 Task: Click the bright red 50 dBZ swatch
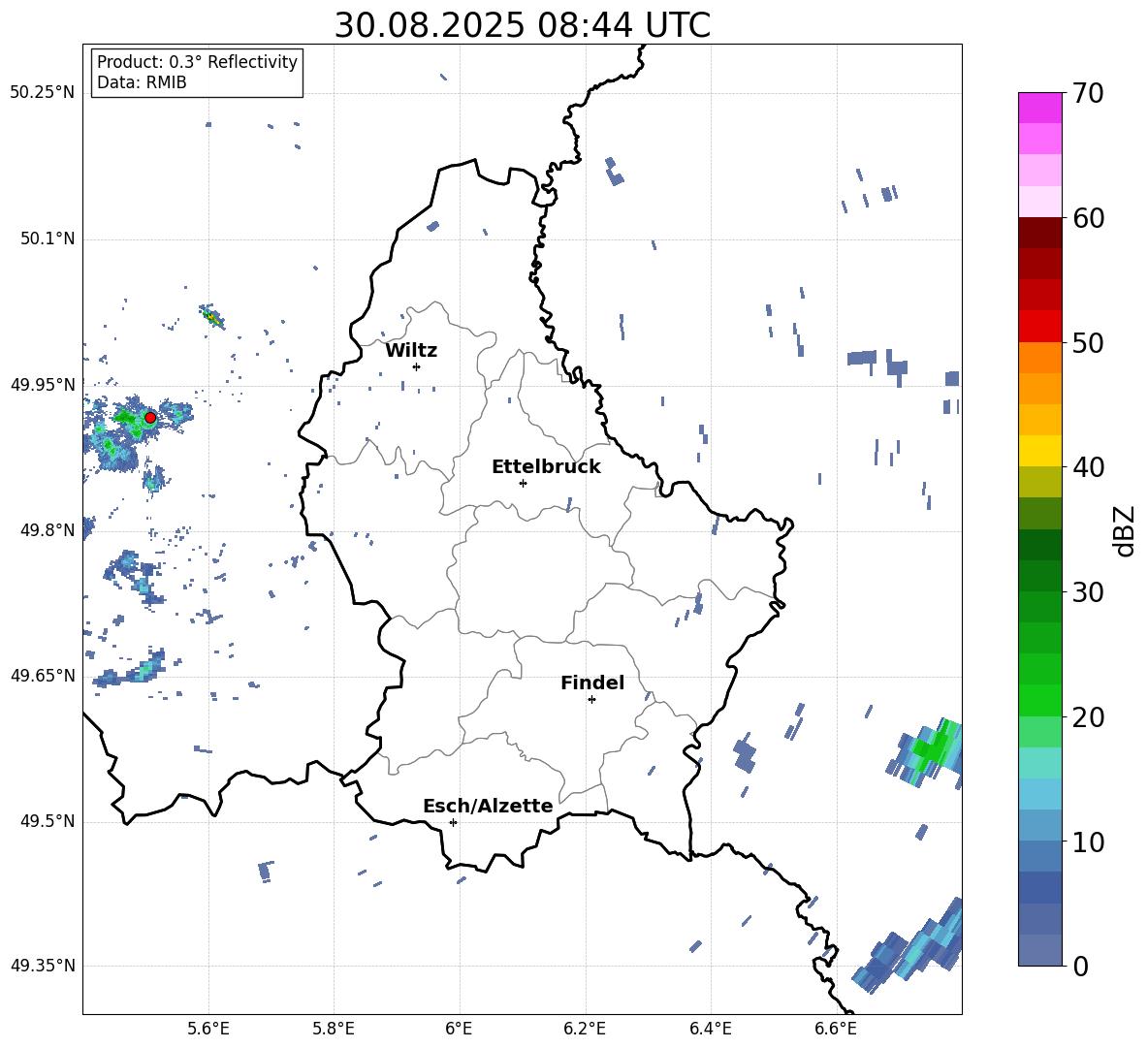1039,327
